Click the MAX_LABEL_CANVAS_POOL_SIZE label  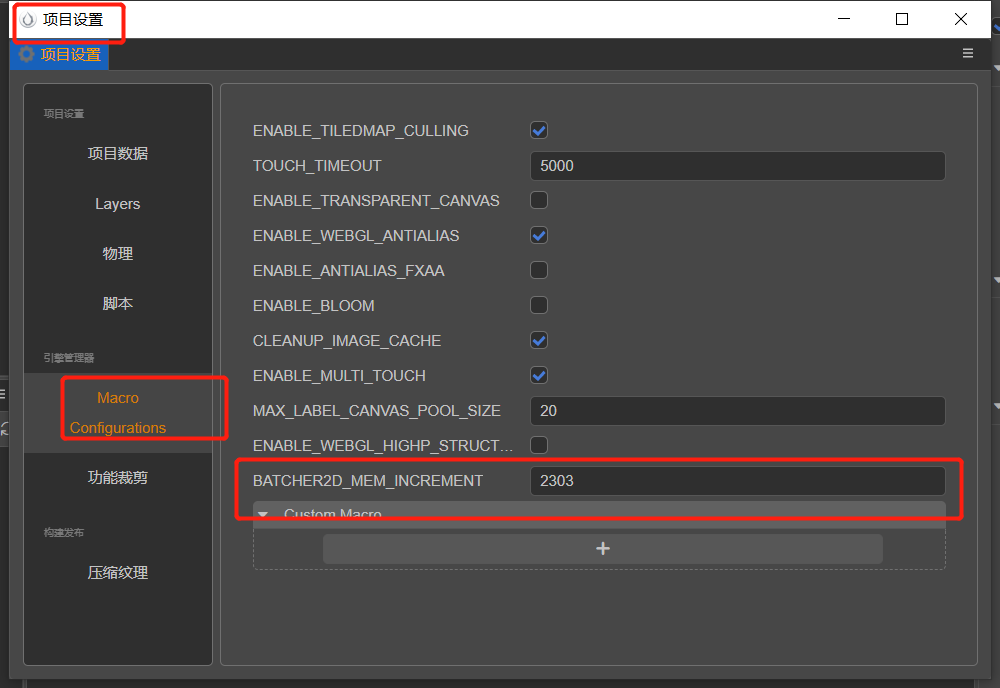point(376,411)
